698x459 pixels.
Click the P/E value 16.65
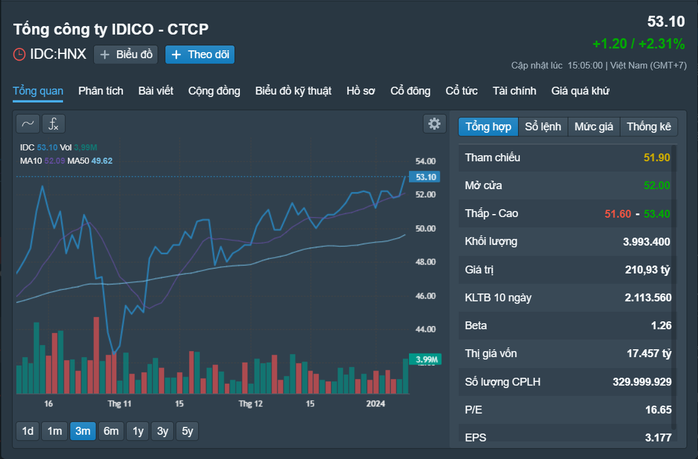(658, 410)
